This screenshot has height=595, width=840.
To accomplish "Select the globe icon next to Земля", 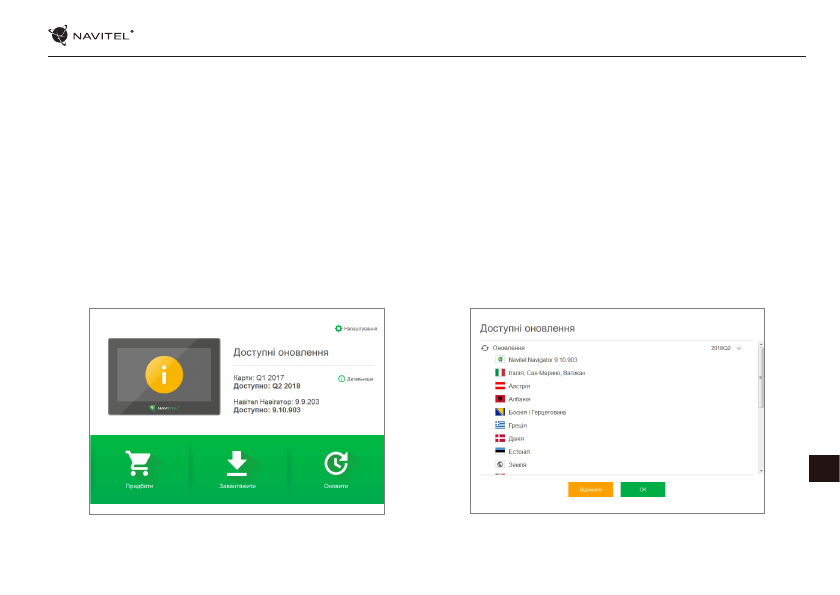I will coord(500,464).
